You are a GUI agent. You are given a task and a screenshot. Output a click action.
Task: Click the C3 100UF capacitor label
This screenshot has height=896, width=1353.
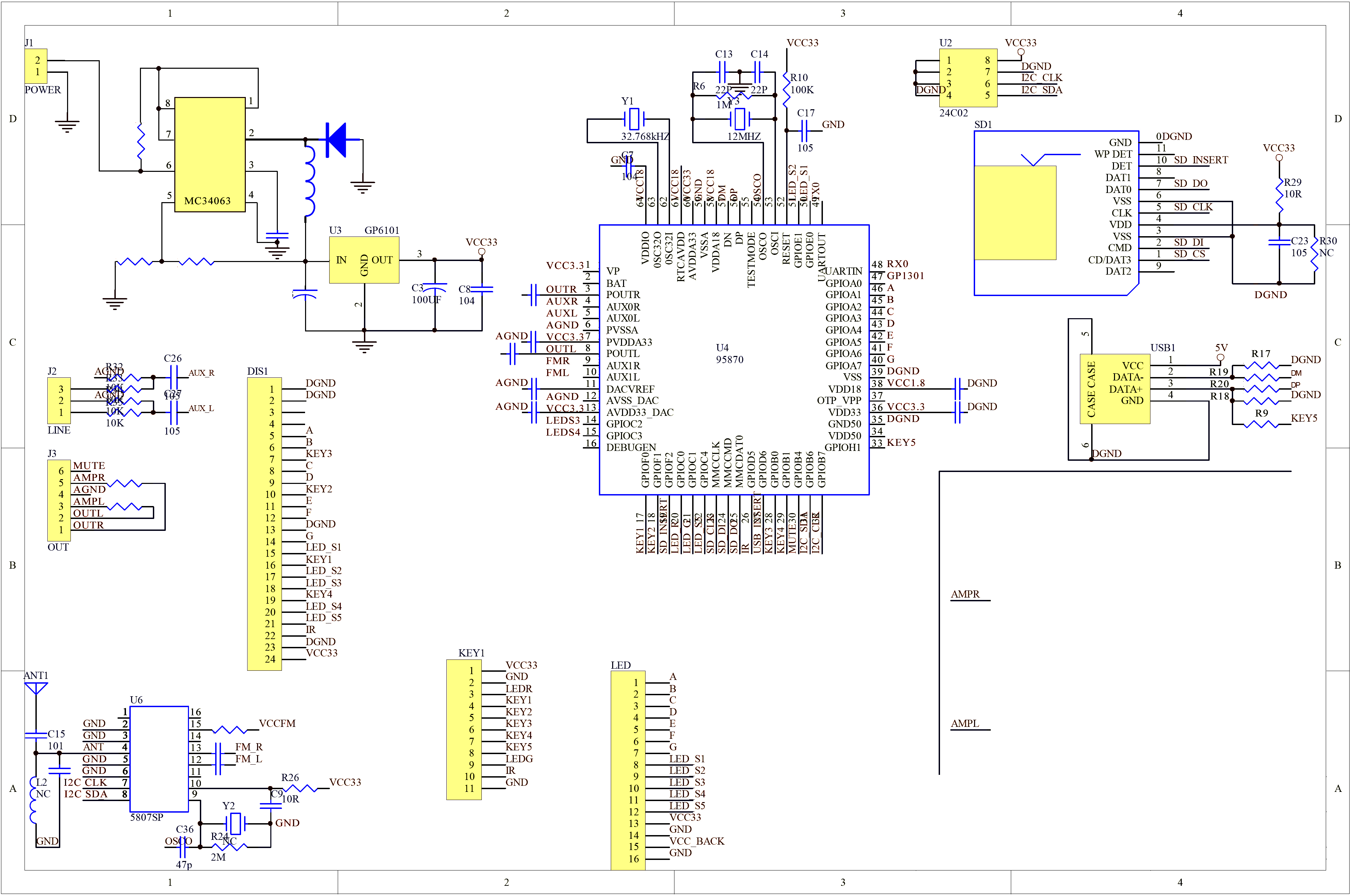[426, 294]
